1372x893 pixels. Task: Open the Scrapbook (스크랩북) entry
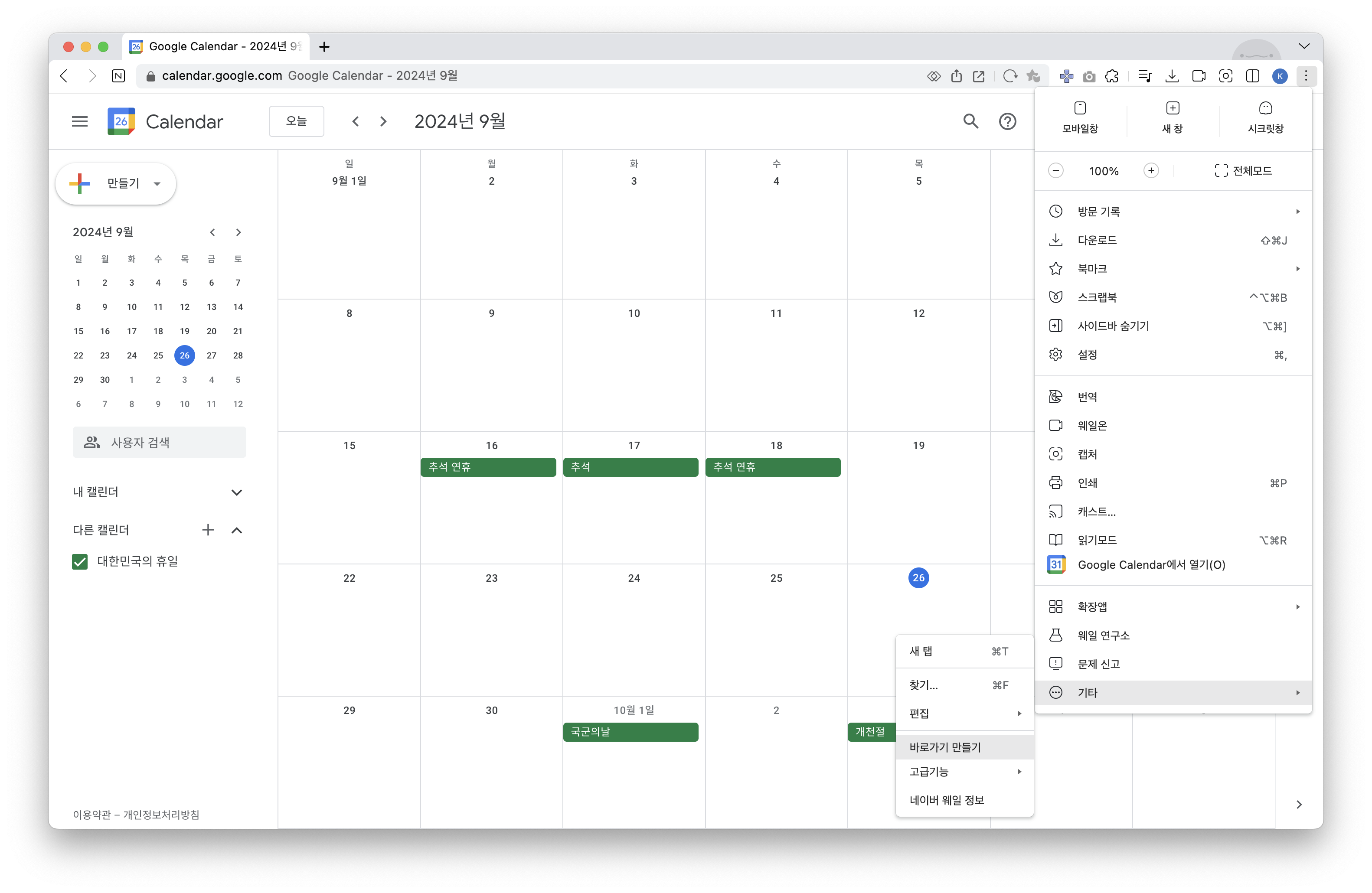pos(1097,297)
